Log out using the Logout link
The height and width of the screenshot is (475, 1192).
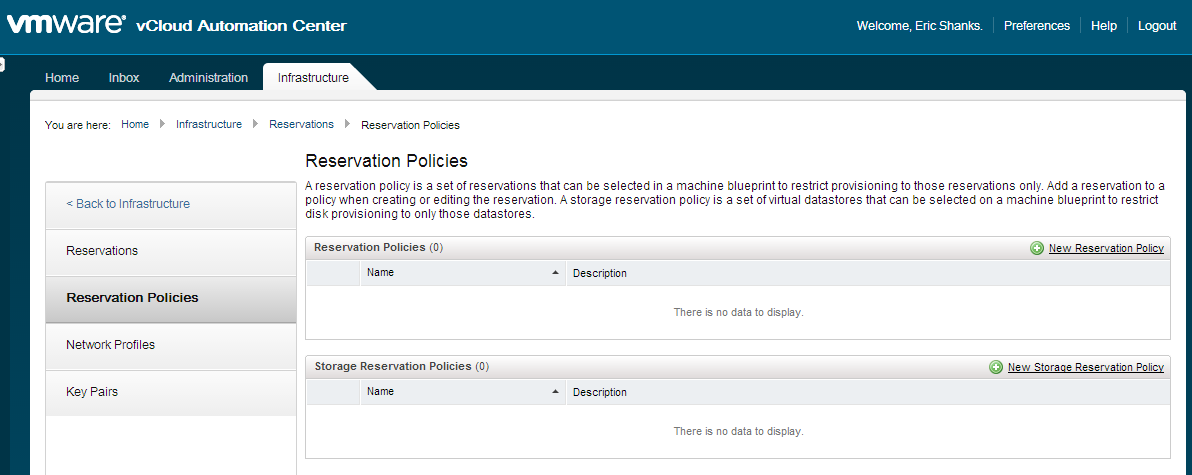point(1157,26)
